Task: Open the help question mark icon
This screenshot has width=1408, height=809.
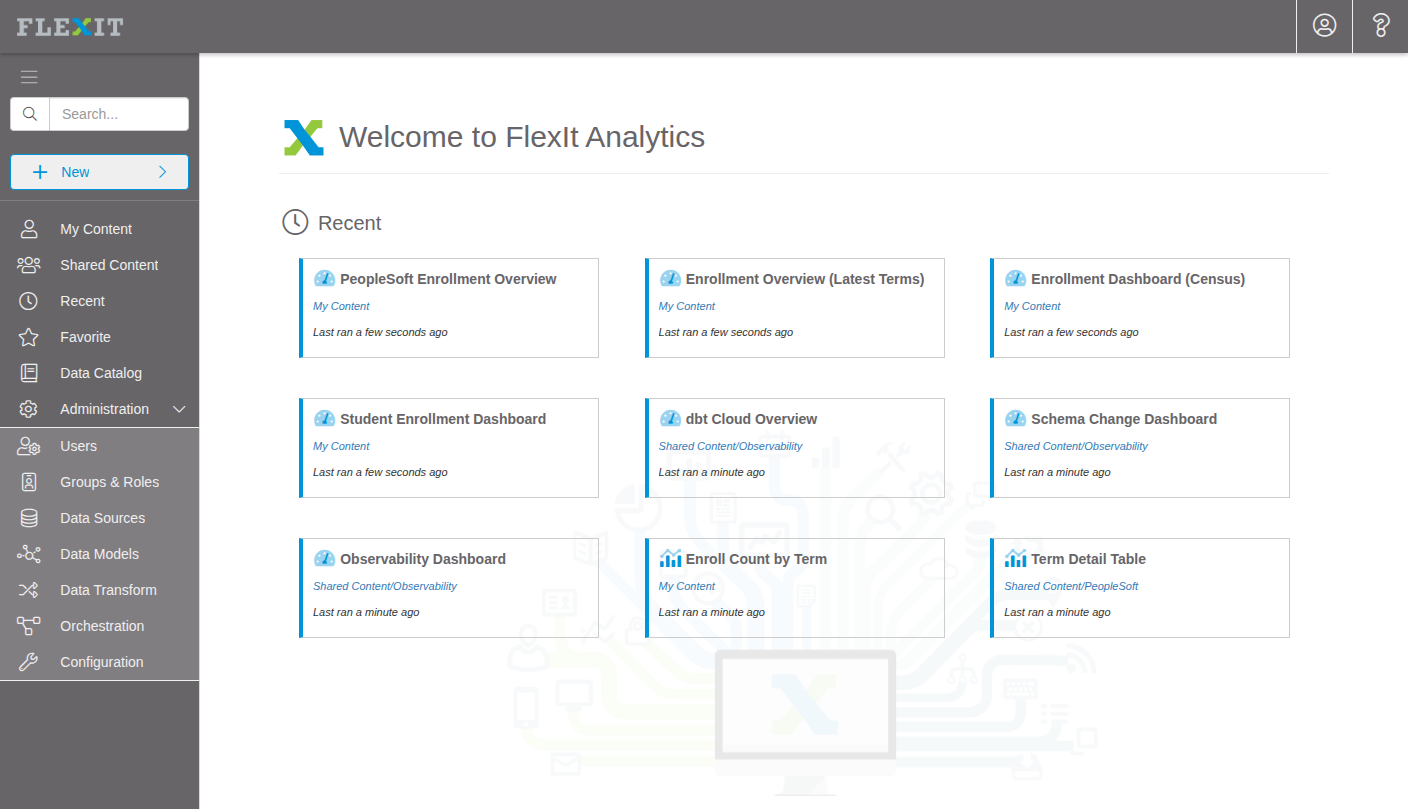Action: tap(1381, 26)
